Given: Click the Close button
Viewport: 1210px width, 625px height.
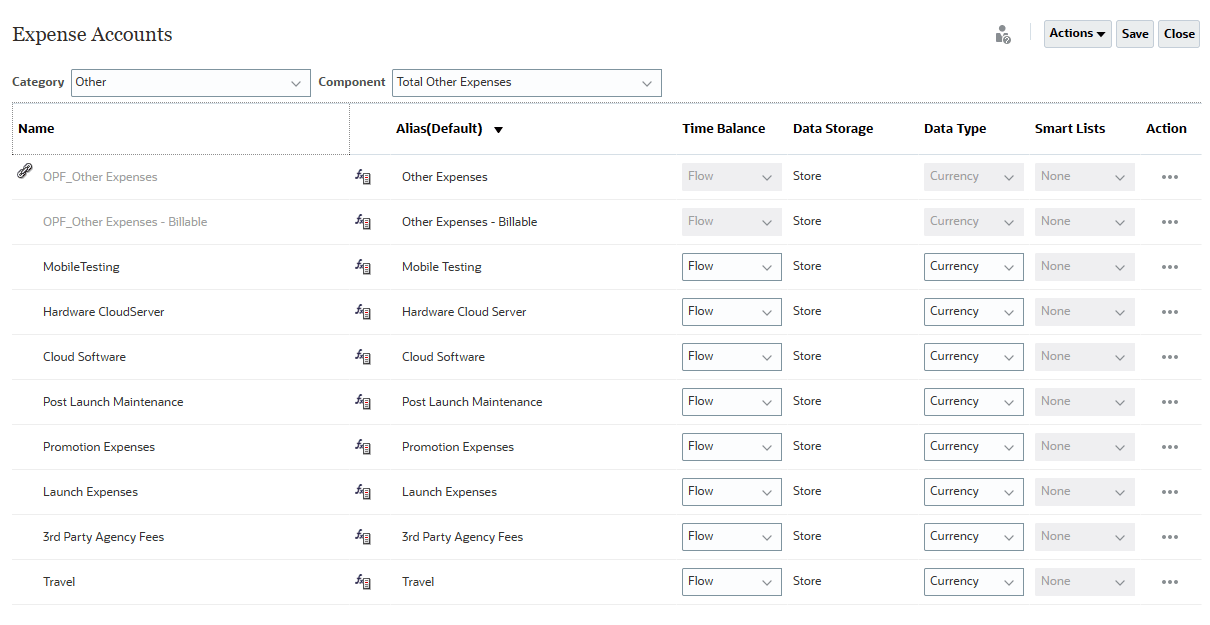Looking at the screenshot, I should (x=1179, y=34).
